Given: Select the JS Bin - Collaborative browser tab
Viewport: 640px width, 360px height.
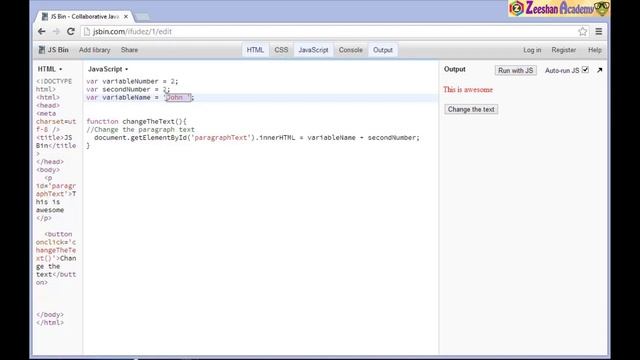Looking at the screenshot, I should point(84,16).
